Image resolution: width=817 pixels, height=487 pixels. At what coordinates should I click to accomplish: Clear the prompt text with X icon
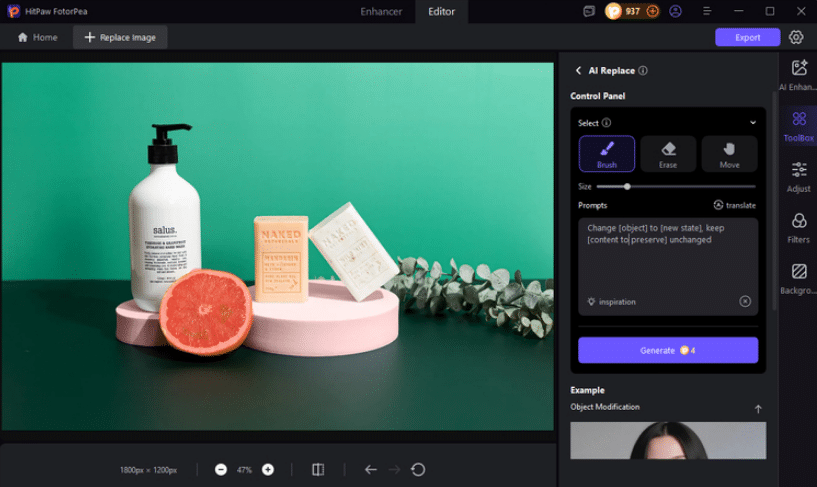[x=745, y=301]
